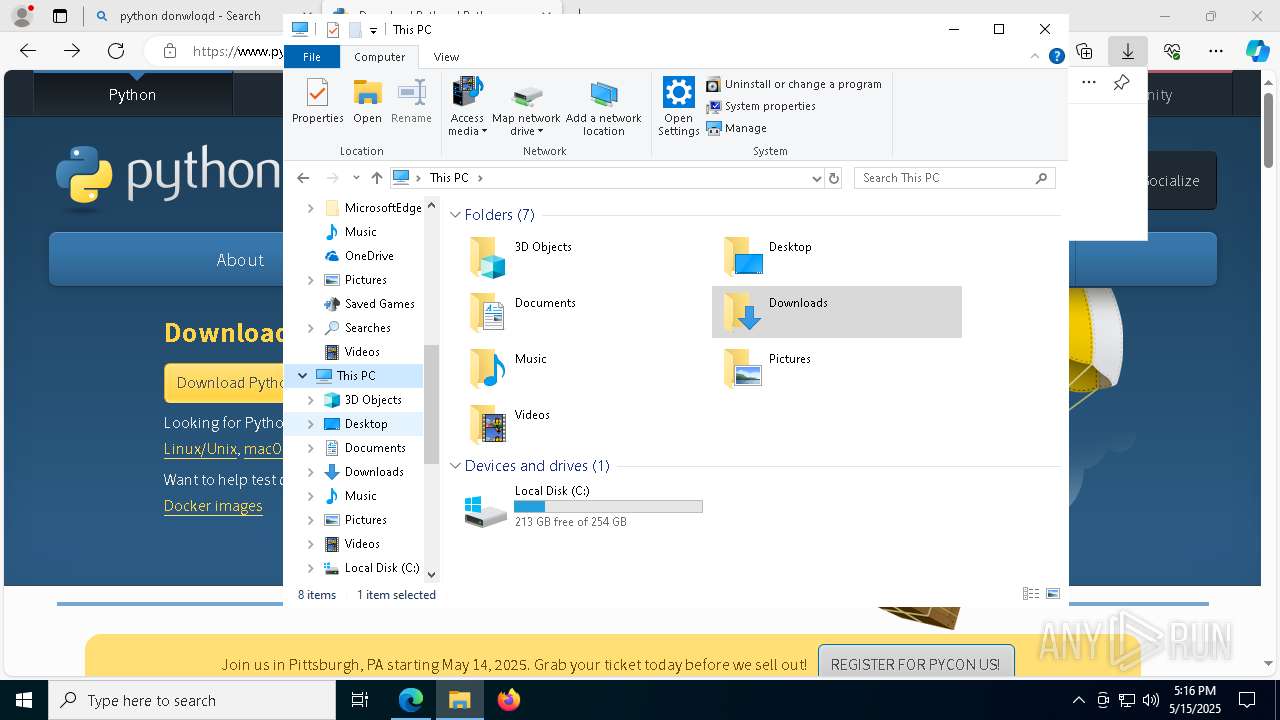Viewport: 1280px width, 720px height.
Task: Click the Up one level arrow
Action: coord(377,178)
